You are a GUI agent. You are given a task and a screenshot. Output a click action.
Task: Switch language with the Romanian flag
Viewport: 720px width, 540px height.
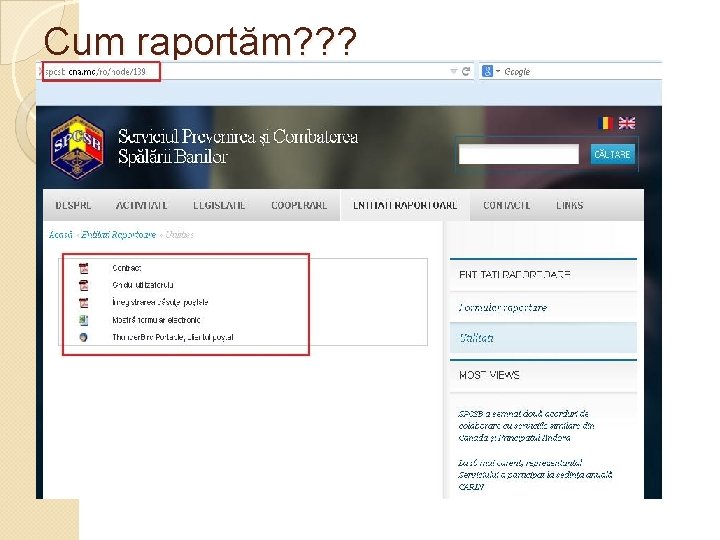[x=605, y=123]
